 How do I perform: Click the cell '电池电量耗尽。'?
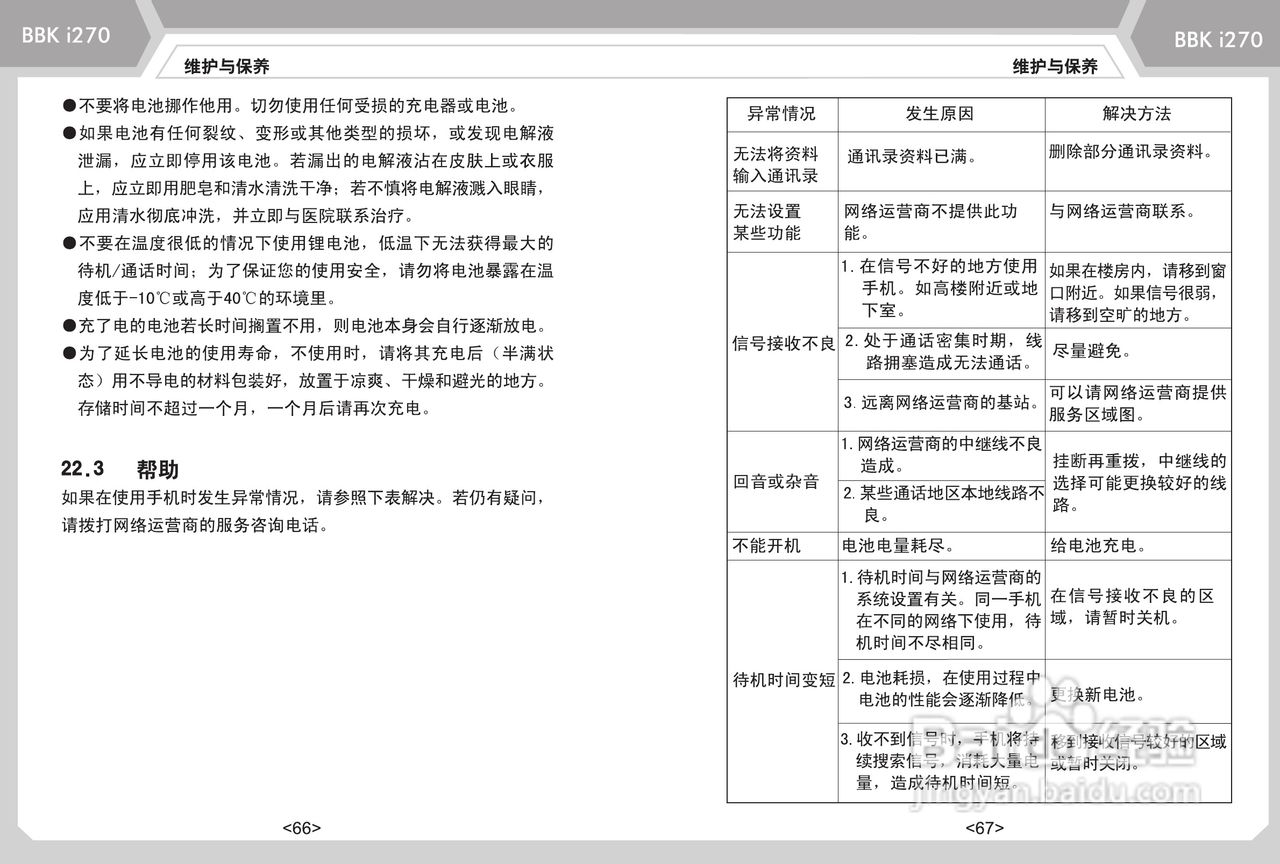pos(900,546)
